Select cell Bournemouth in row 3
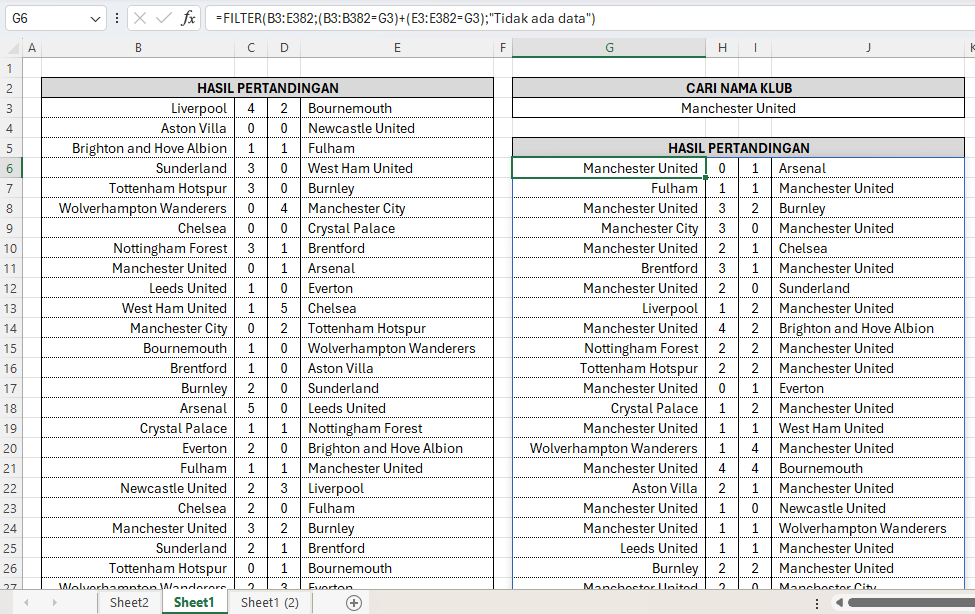 397,108
